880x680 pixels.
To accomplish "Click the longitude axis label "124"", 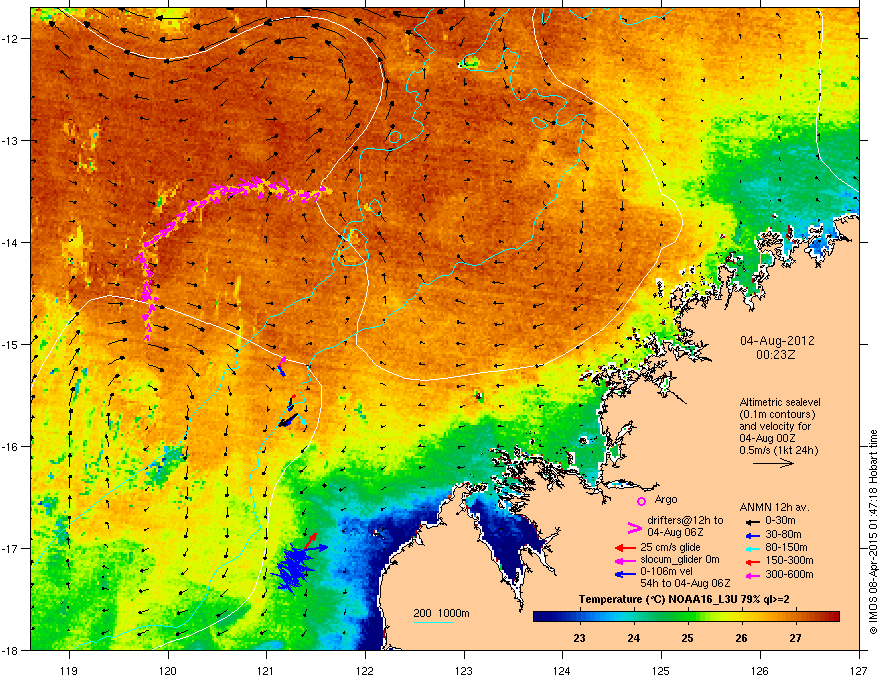I will [562, 670].
